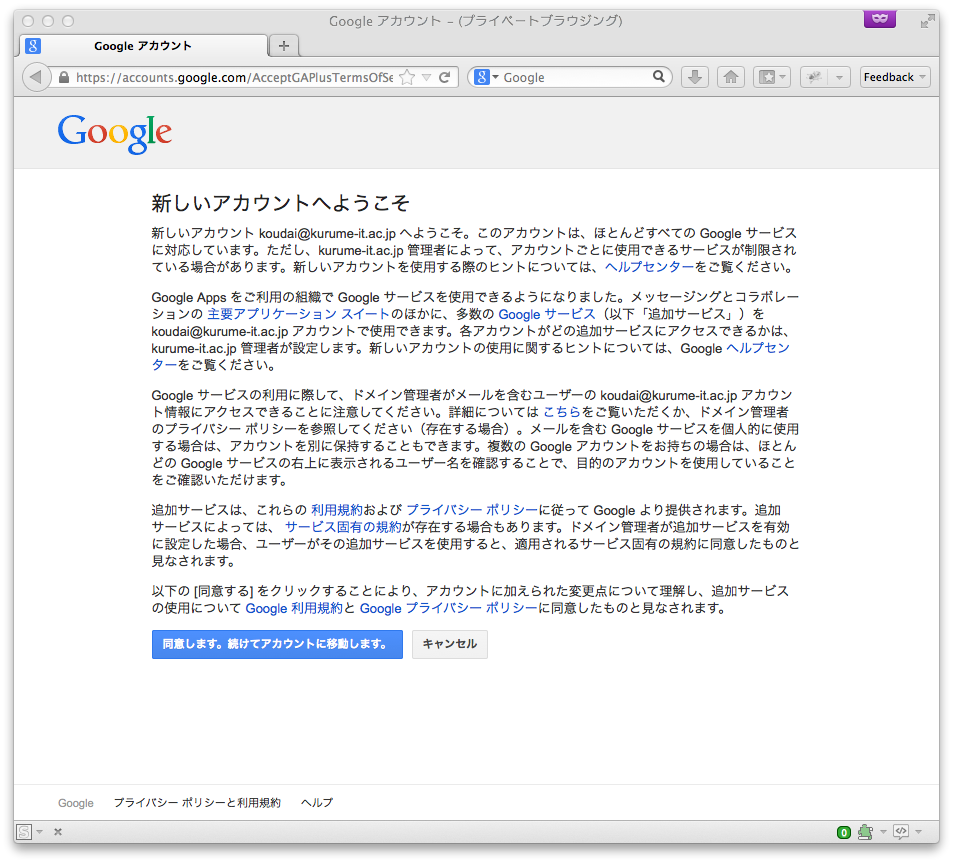Click the private browsing mask icon

(879, 19)
